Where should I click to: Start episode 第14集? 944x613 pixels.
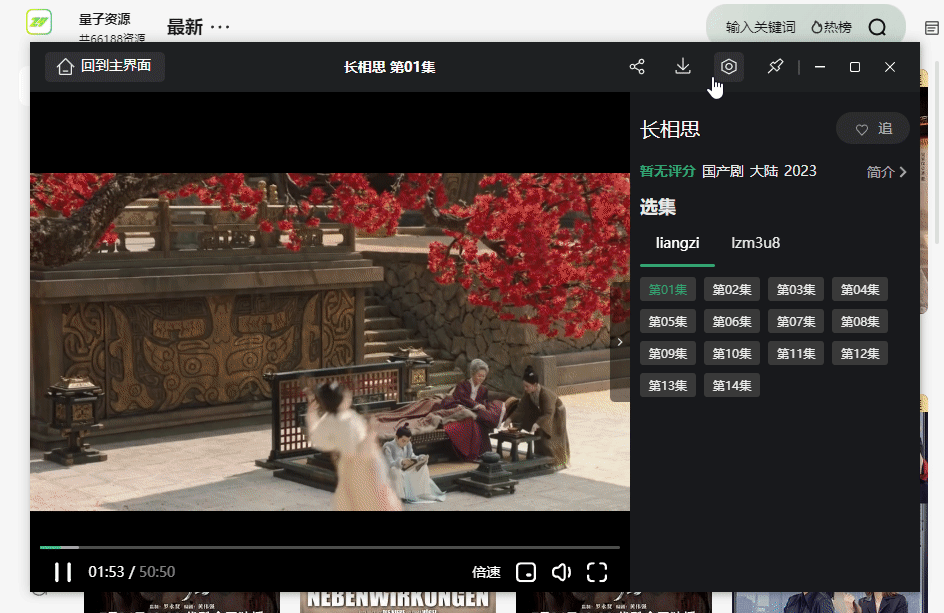(732, 385)
